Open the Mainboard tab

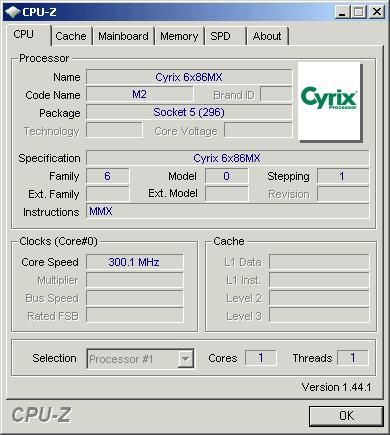(123, 36)
